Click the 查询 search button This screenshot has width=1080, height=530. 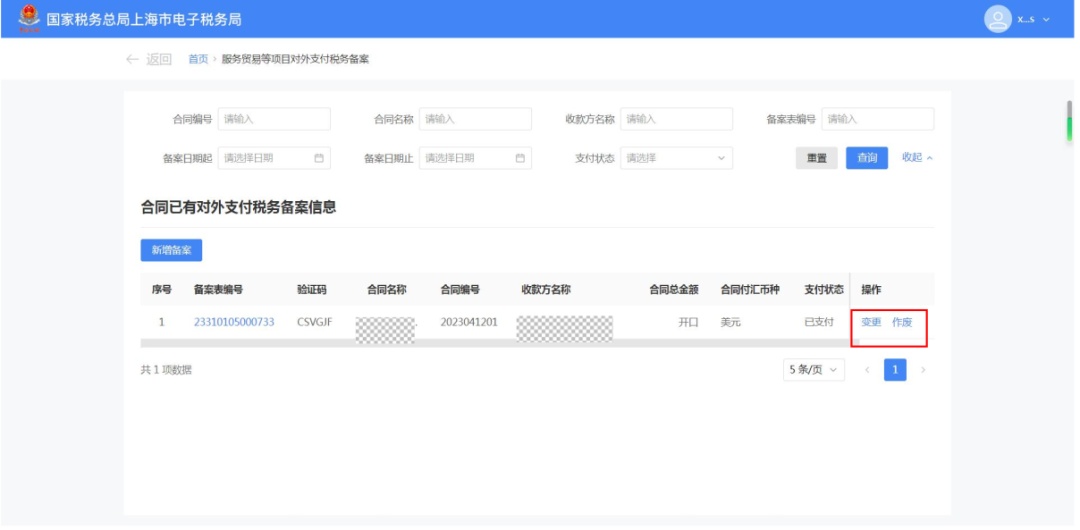pos(867,158)
